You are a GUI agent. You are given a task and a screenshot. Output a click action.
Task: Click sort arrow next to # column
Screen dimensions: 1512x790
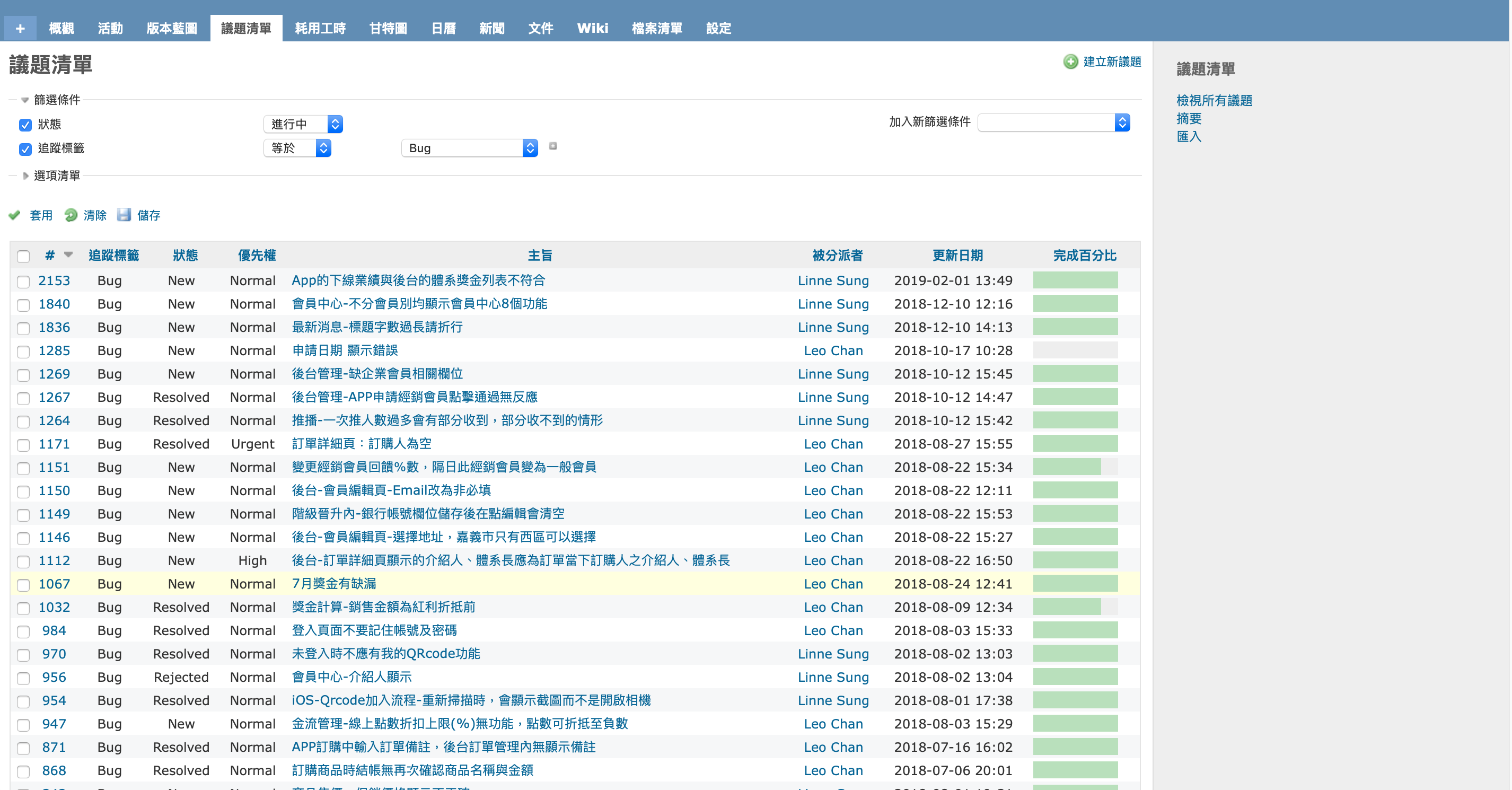68,254
